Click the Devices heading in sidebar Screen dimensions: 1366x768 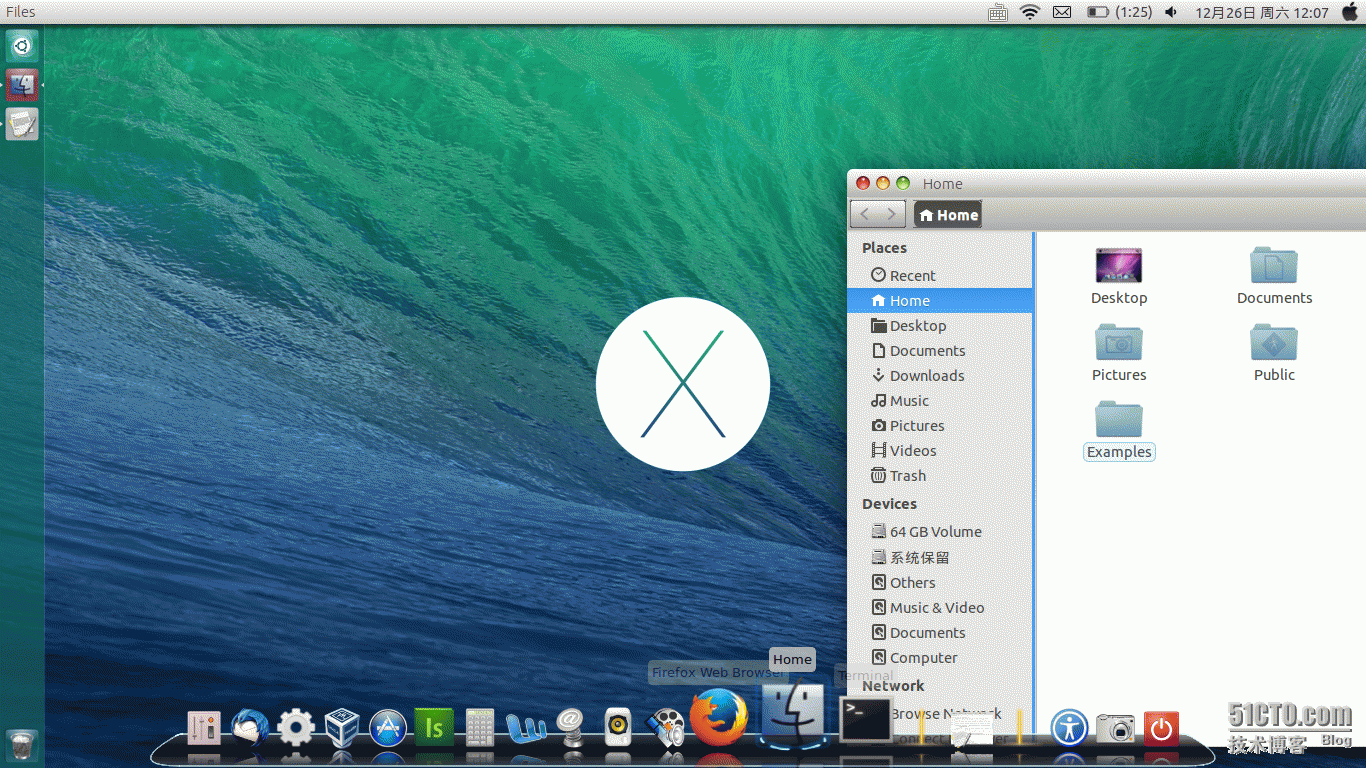tap(889, 504)
